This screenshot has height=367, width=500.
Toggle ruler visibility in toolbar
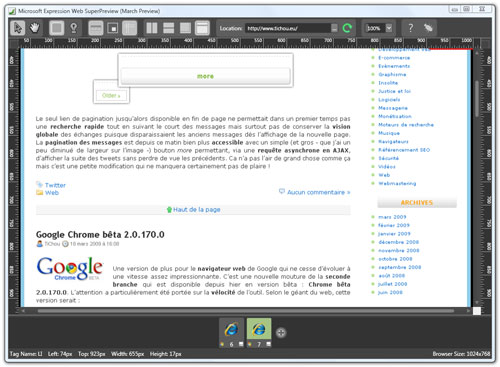click(x=96, y=28)
